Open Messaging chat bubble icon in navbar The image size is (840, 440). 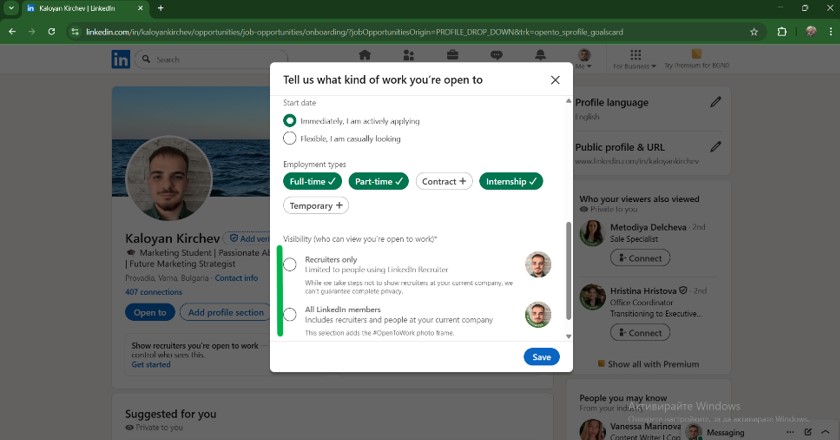[x=497, y=55]
